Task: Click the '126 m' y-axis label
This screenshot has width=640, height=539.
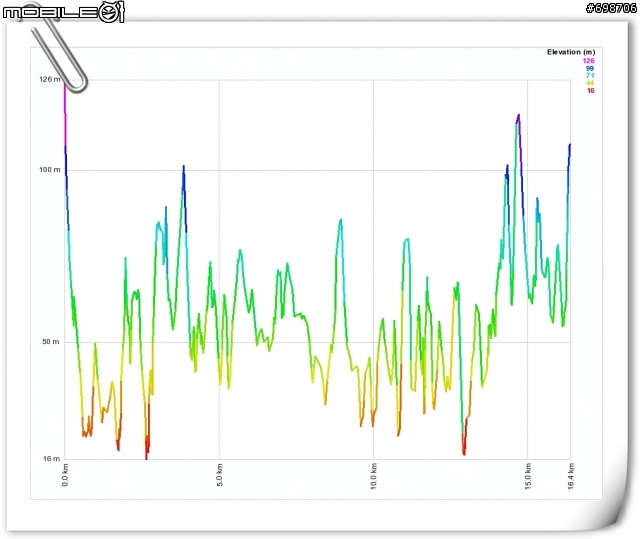Action: [49, 79]
